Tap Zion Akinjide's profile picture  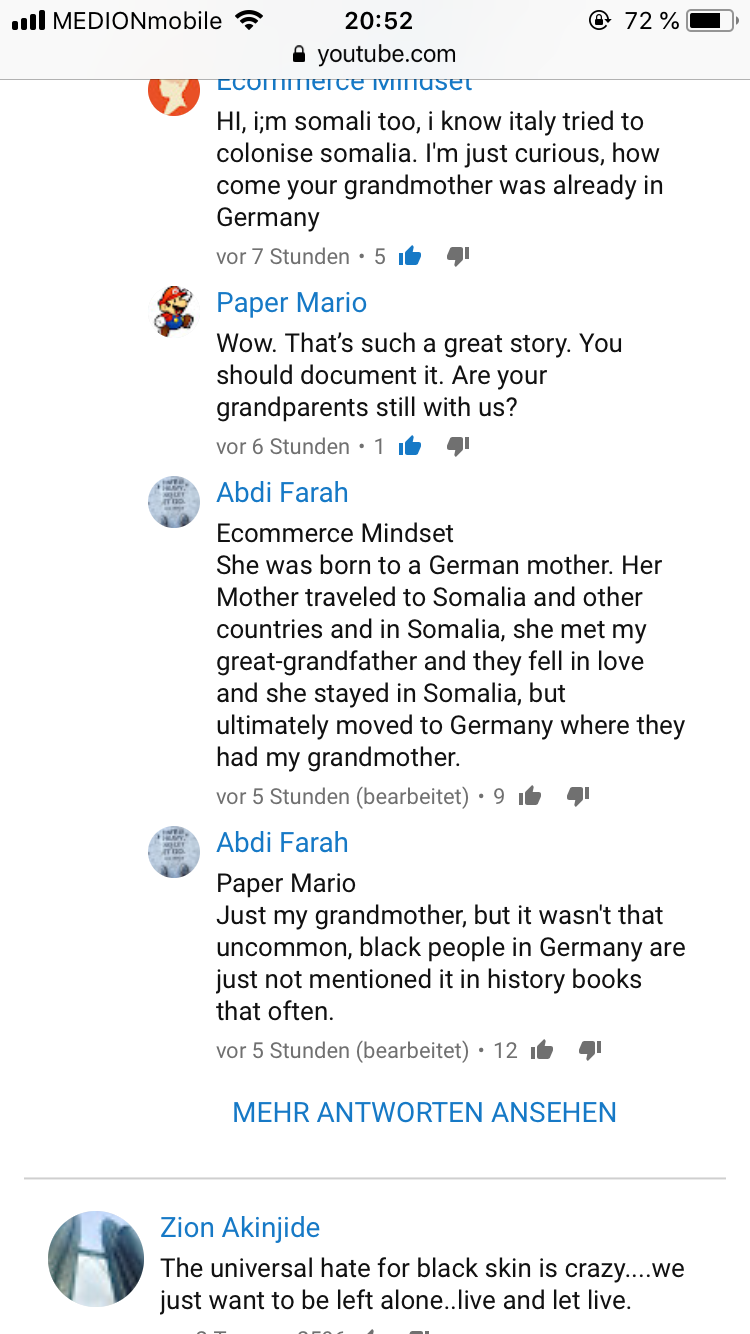(96, 1259)
